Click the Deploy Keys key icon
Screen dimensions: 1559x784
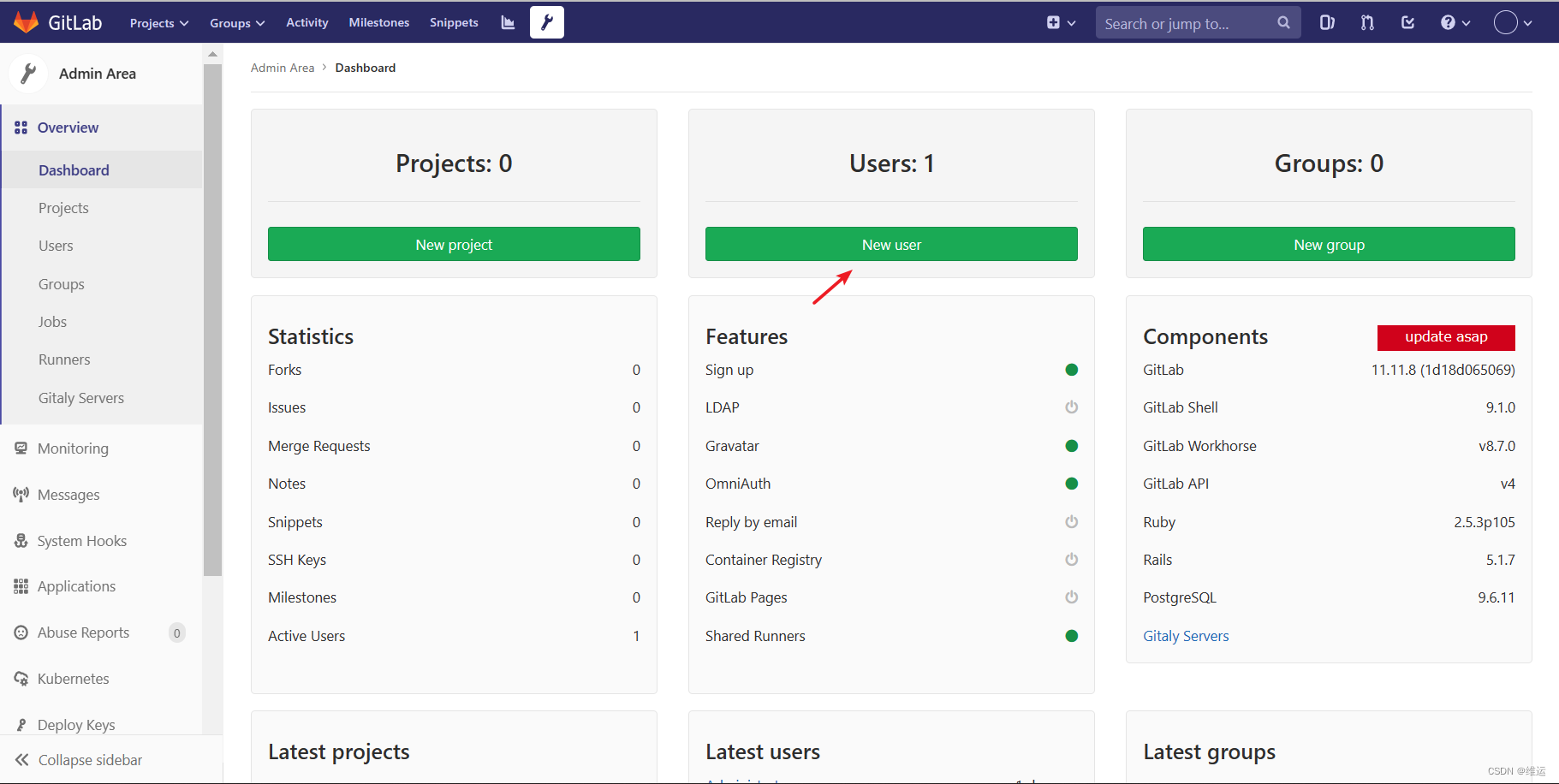pyautogui.click(x=21, y=725)
